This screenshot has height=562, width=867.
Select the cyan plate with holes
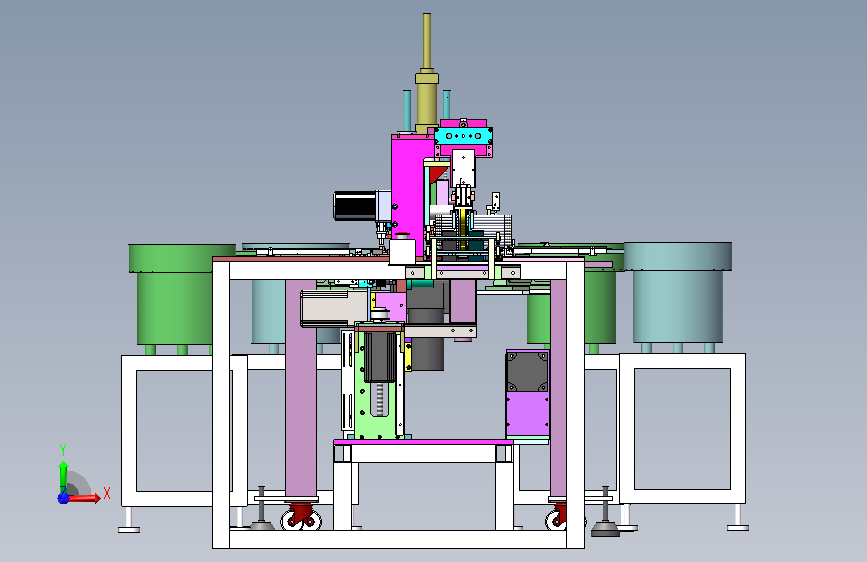[x=463, y=136]
